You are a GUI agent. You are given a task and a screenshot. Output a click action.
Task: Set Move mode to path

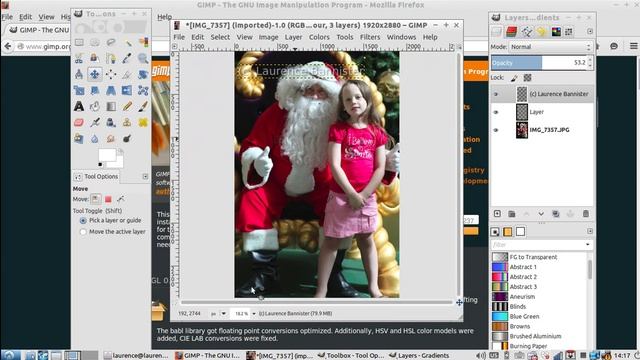pyautogui.click(x=121, y=199)
